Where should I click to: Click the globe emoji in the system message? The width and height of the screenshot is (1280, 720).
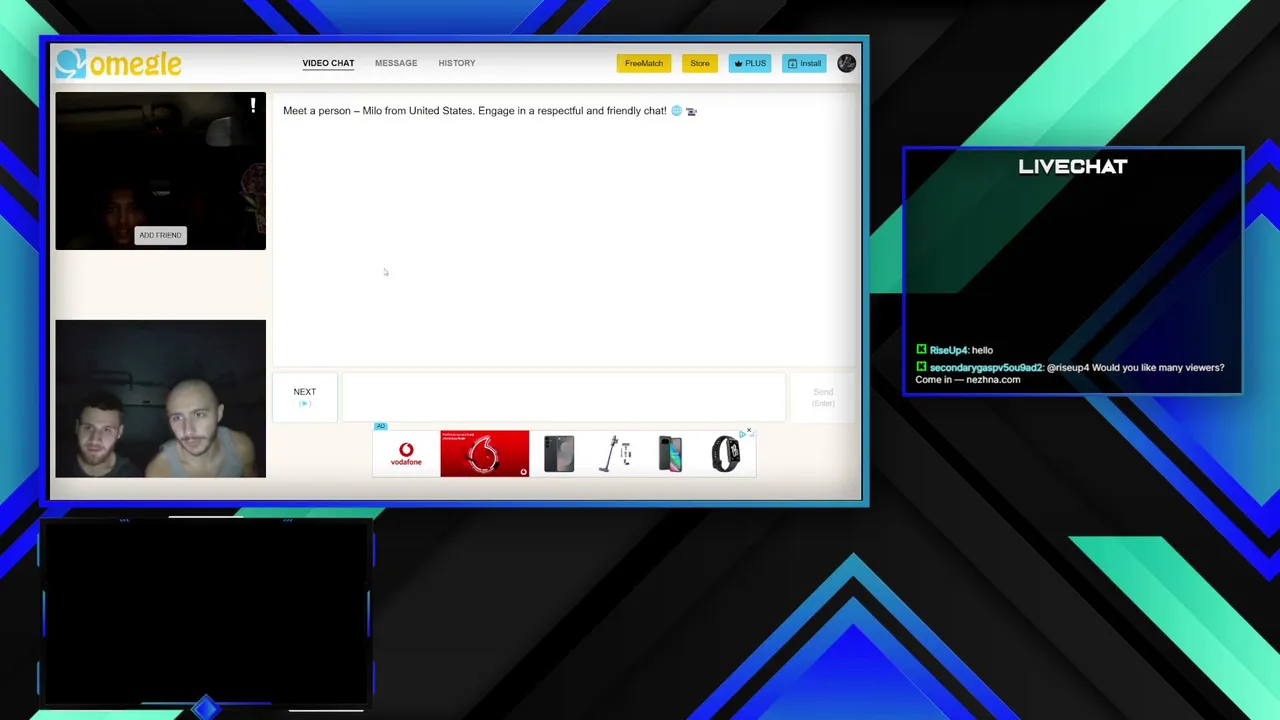pyautogui.click(x=676, y=111)
